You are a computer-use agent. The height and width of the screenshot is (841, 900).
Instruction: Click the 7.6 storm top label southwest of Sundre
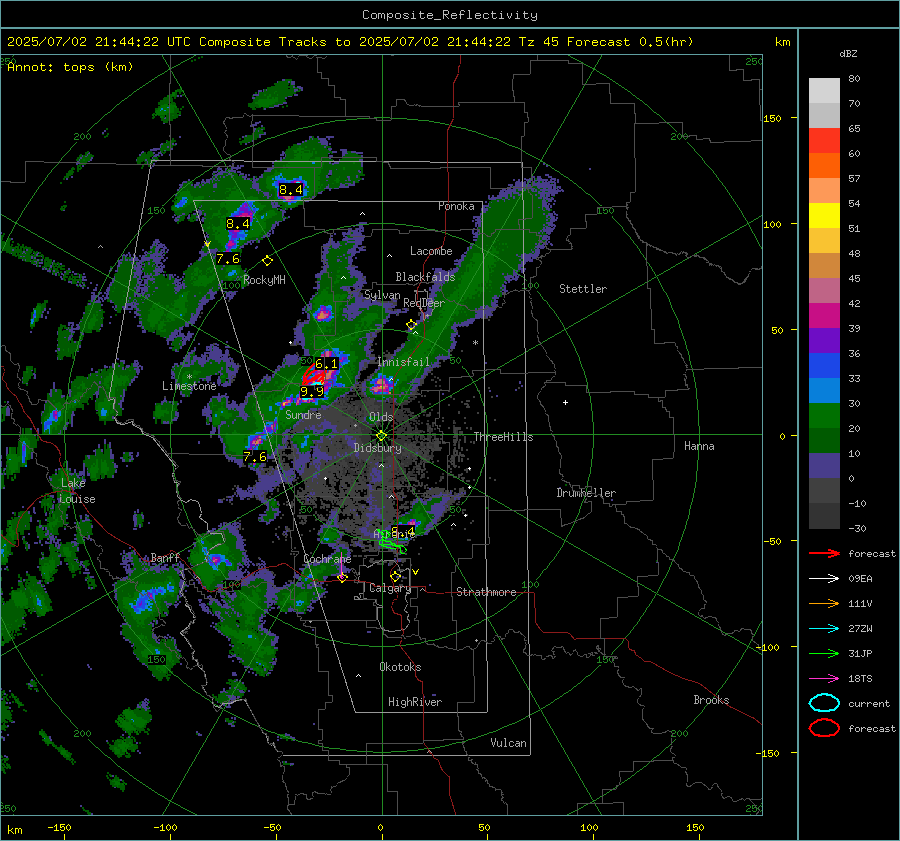[x=255, y=457]
